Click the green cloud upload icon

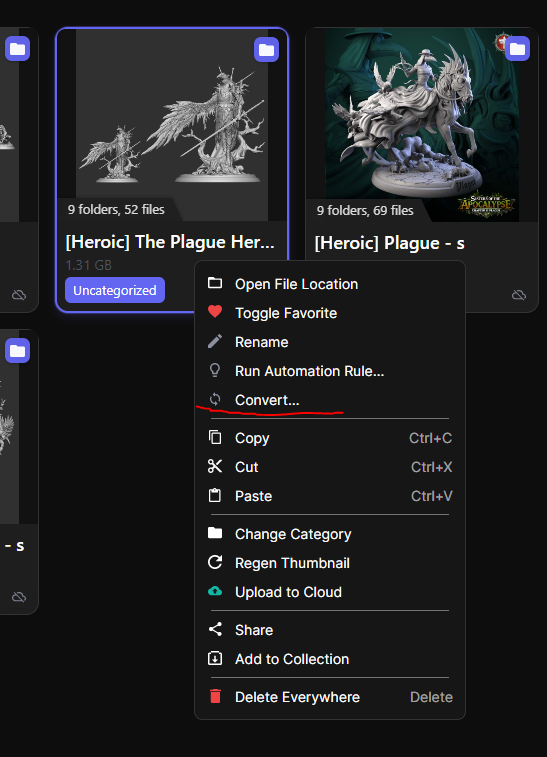[x=215, y=591]
